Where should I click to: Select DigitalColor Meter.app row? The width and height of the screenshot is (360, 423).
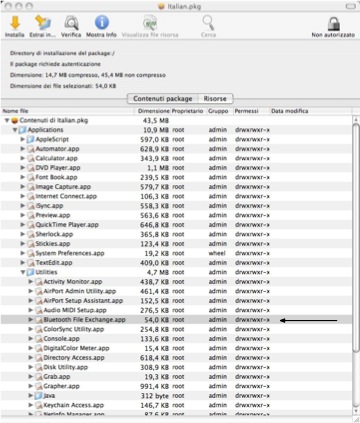point(176,348)
